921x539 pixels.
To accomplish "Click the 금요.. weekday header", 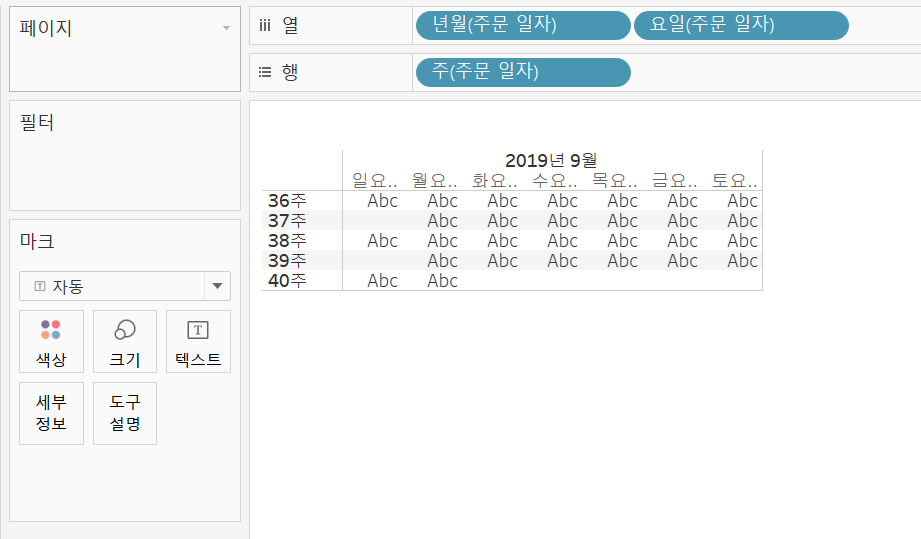I will 674,180.
